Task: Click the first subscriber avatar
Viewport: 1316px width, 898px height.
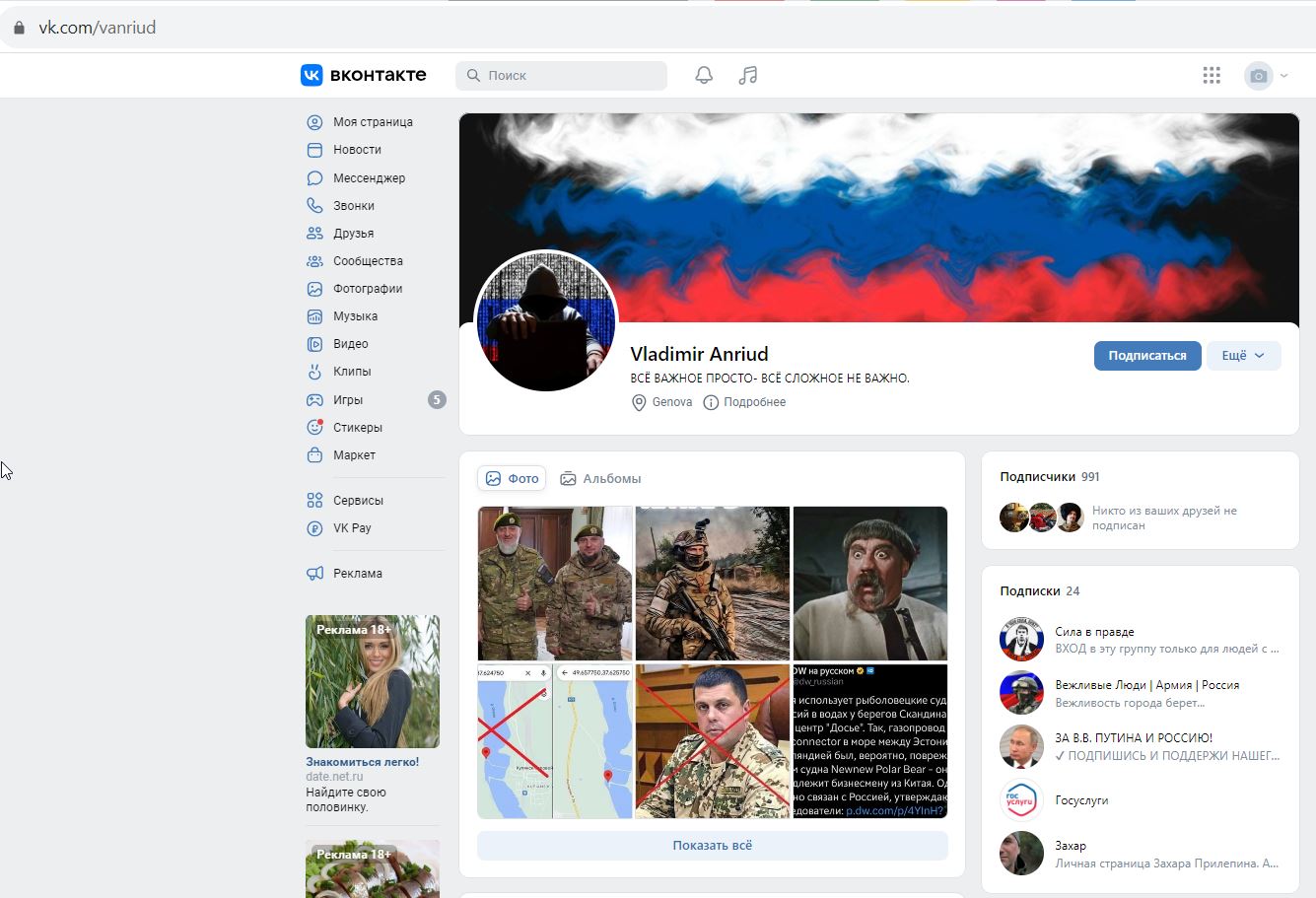Action: coord(1013,518)
